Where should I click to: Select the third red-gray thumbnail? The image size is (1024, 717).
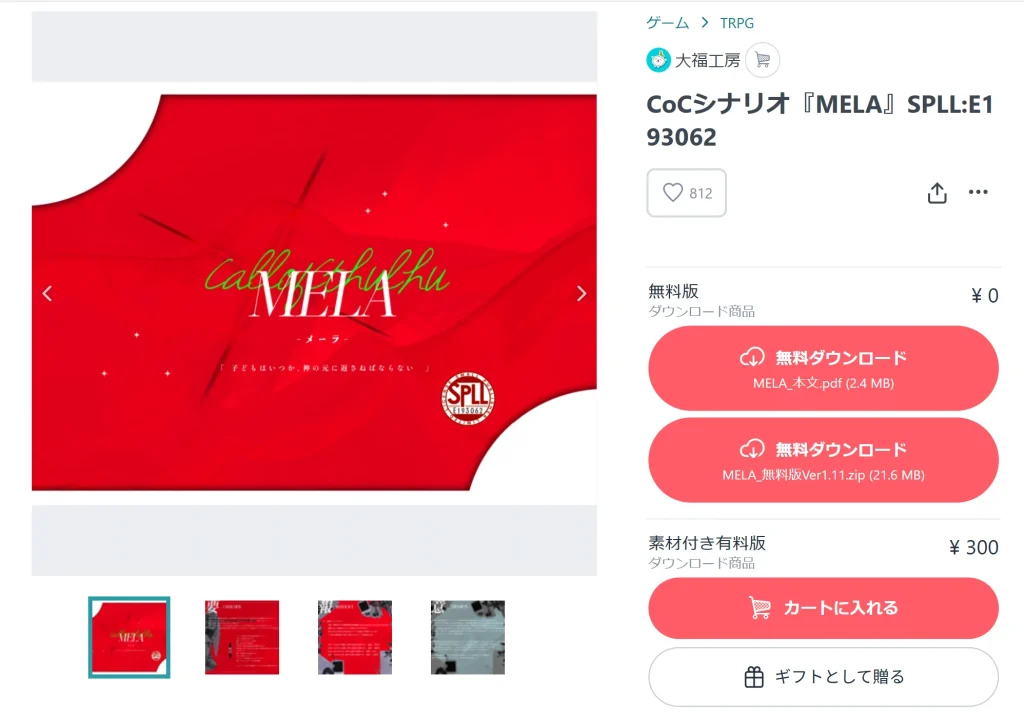pos(355,637)
